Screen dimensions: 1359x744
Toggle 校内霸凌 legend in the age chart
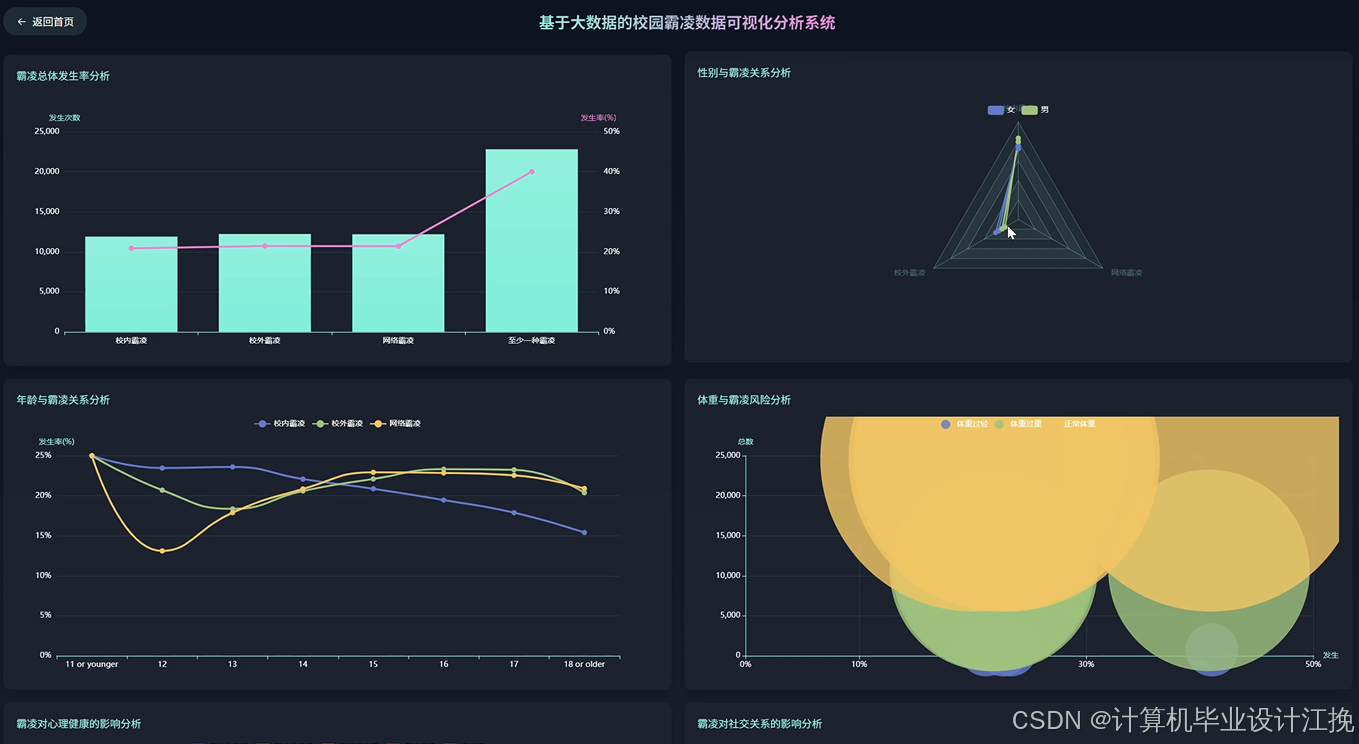pyautogui.click(x=280, y=424)
